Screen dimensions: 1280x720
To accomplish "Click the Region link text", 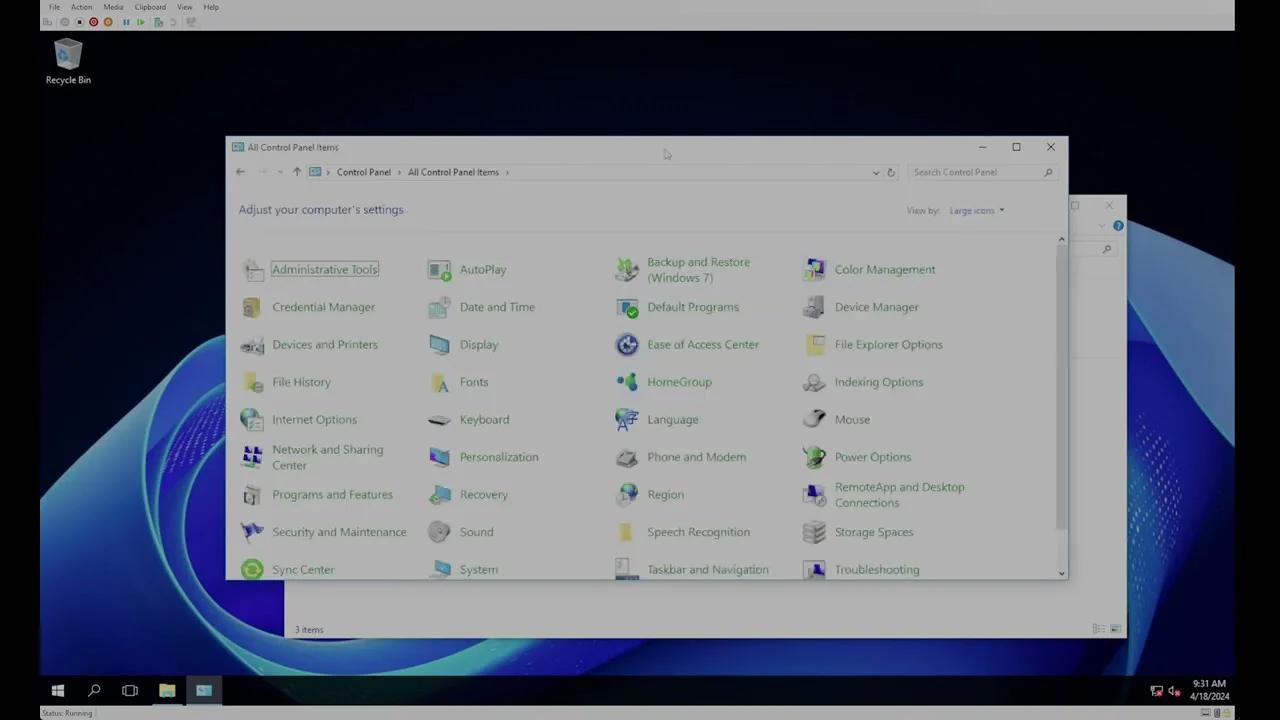I will [x=665, y=495].
